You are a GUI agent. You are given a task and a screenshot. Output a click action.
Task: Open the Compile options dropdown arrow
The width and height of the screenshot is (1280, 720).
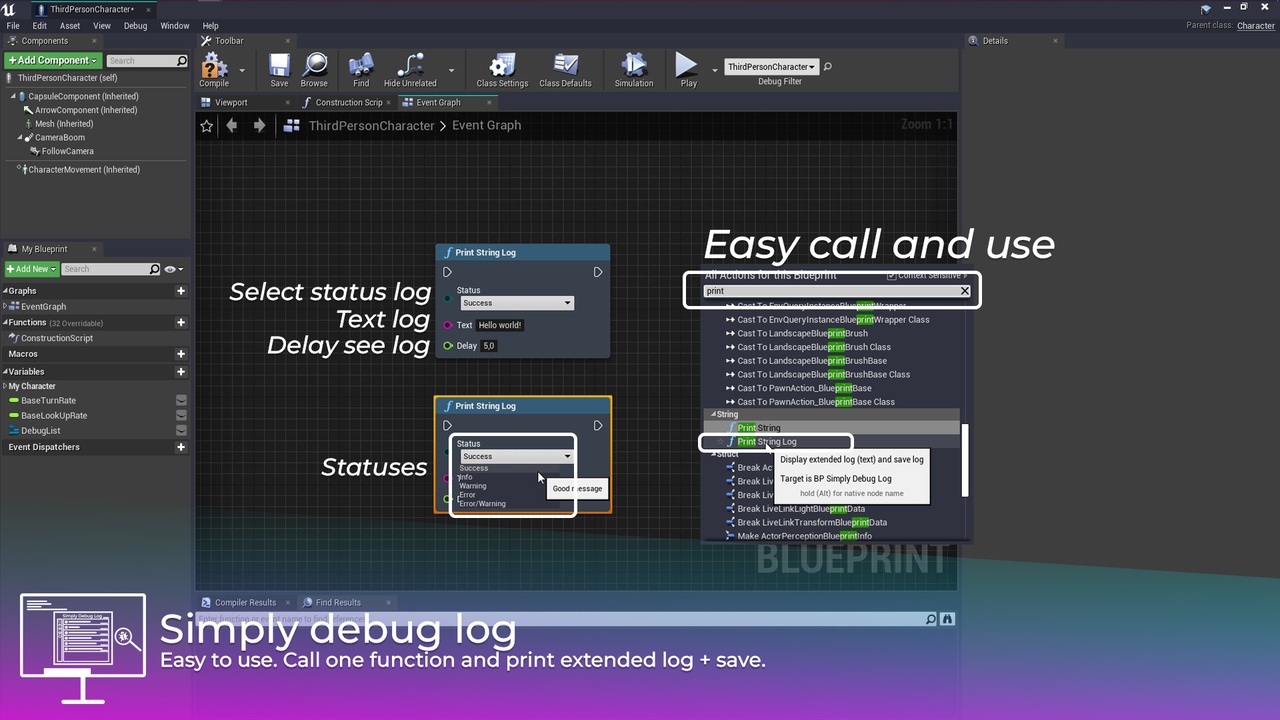pos(242,71)
